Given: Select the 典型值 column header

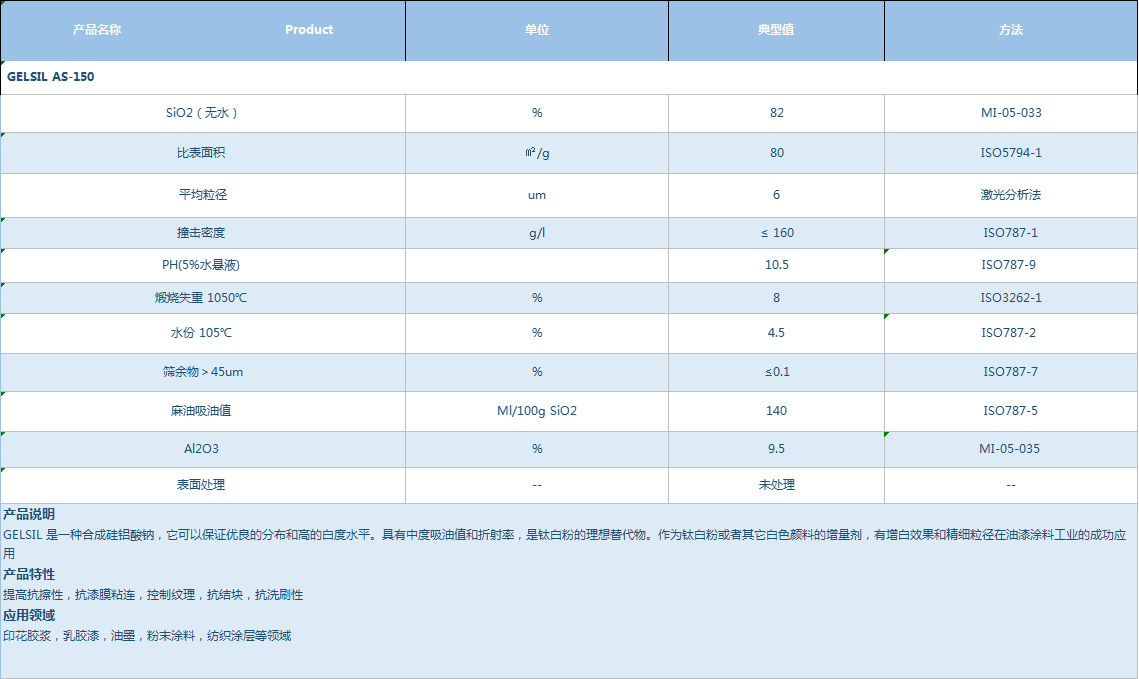Looking at the screenshot, I should 776,30.
